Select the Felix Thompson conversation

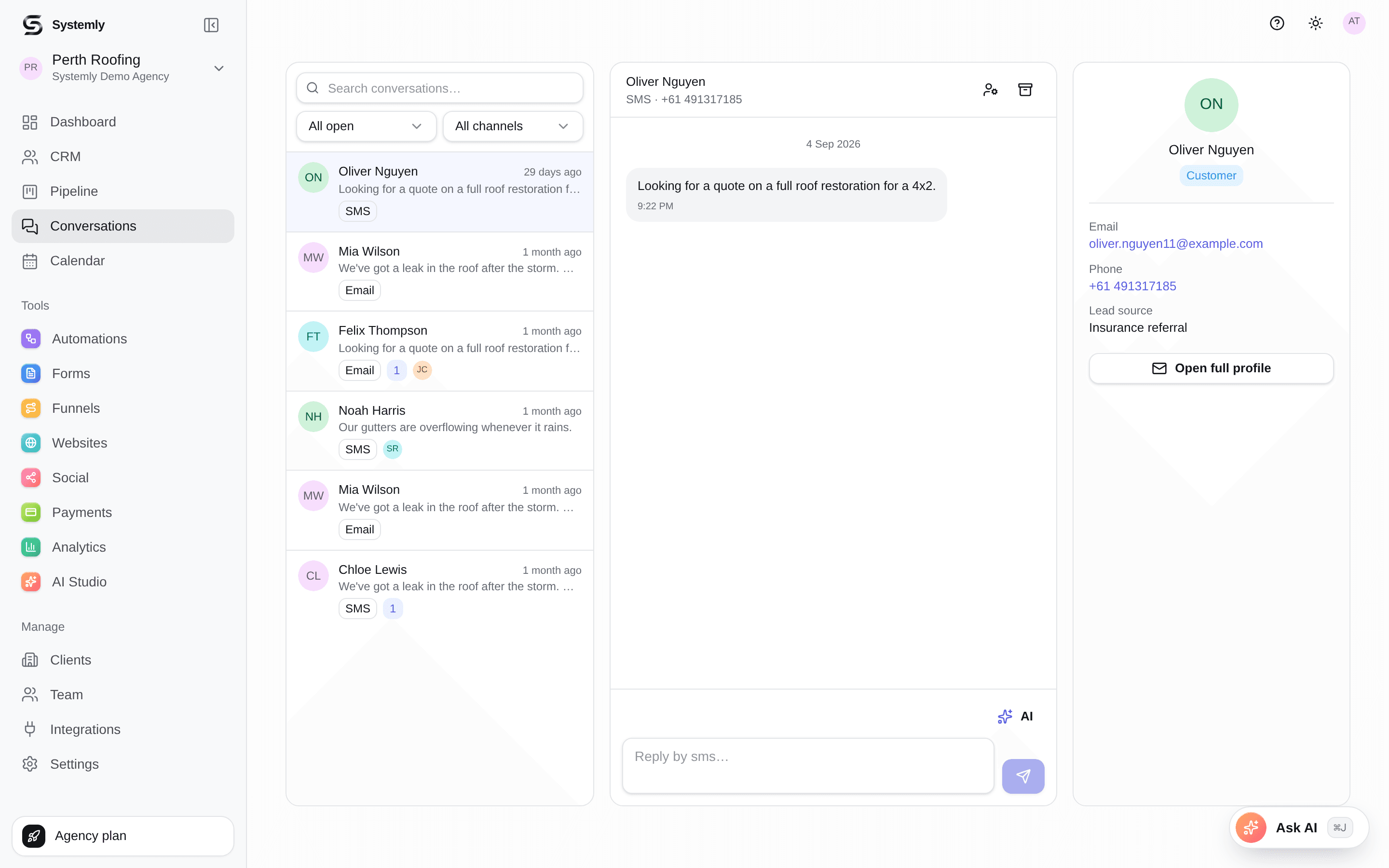click(x=440, y=352)
